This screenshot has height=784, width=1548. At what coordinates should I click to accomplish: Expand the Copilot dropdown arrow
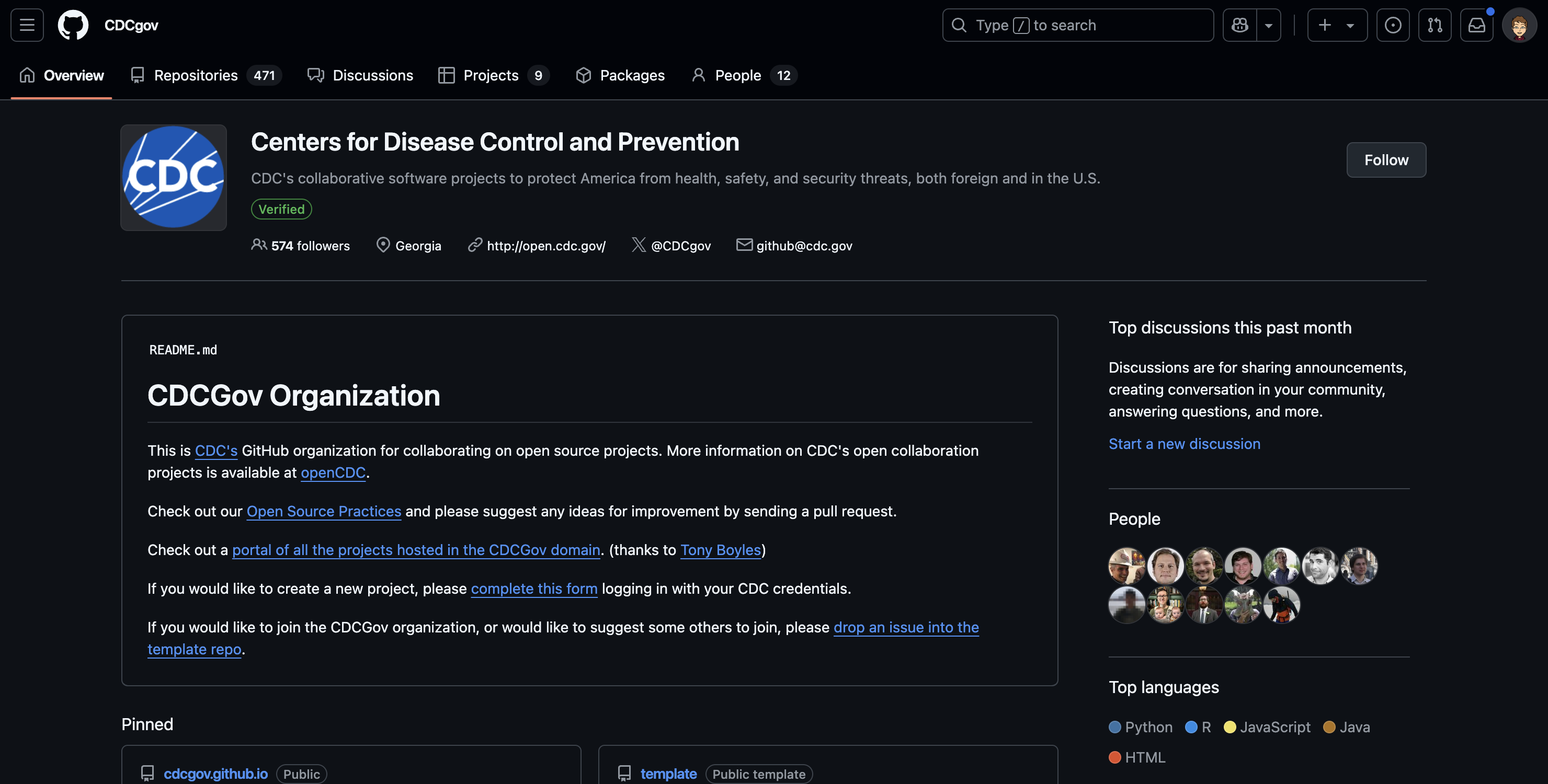[x=1269, y=25]
